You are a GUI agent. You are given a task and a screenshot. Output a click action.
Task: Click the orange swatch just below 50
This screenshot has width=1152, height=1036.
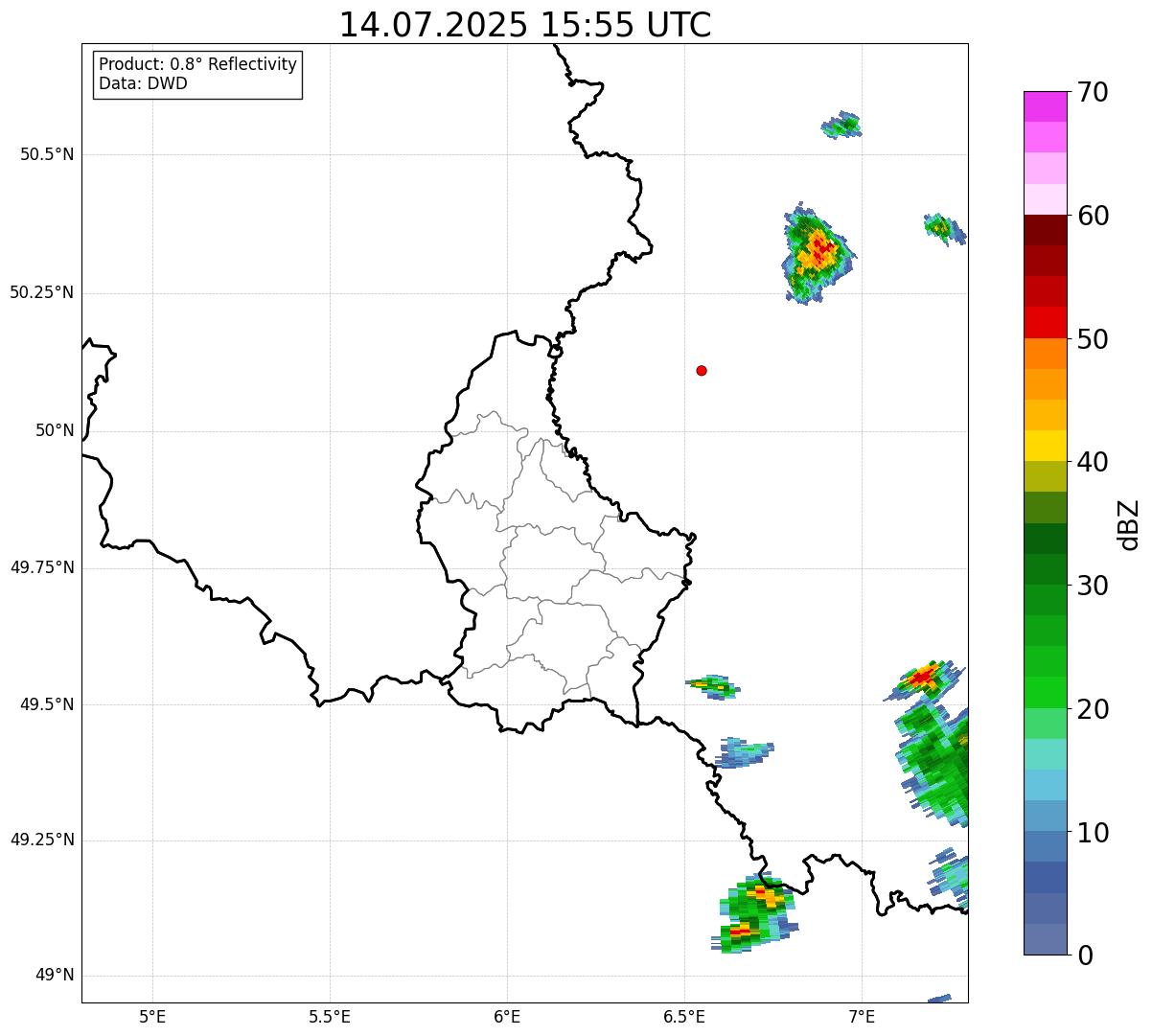point(1046,354)
